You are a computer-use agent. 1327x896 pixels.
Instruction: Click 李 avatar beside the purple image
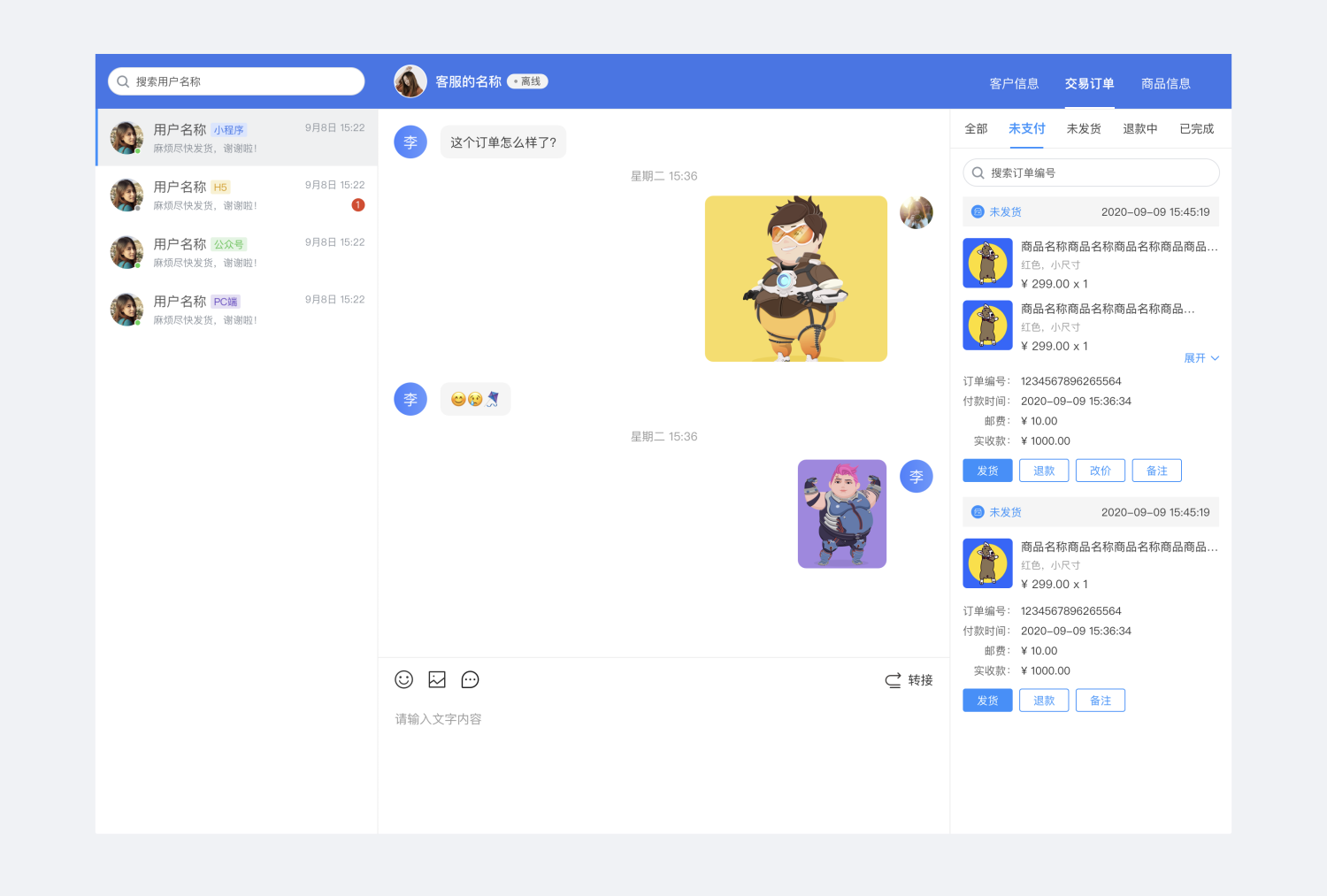coord(917,476)
